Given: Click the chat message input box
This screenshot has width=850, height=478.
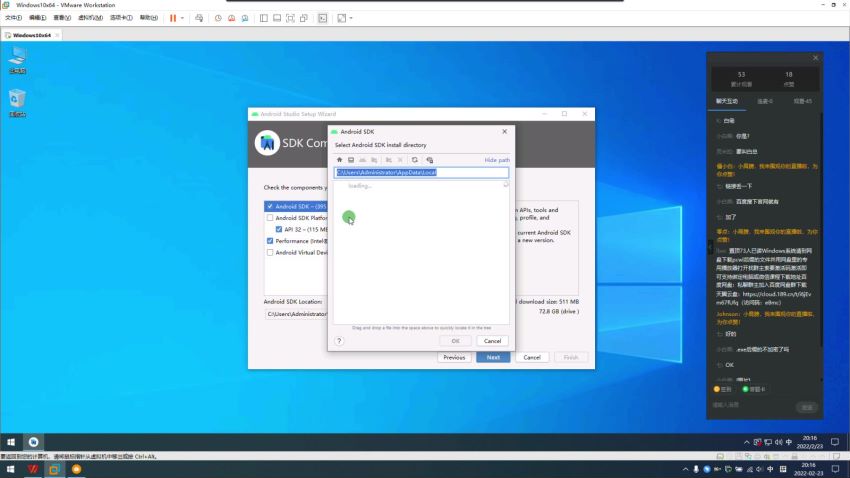Looking at the screenshot, I should coord(752,405).
